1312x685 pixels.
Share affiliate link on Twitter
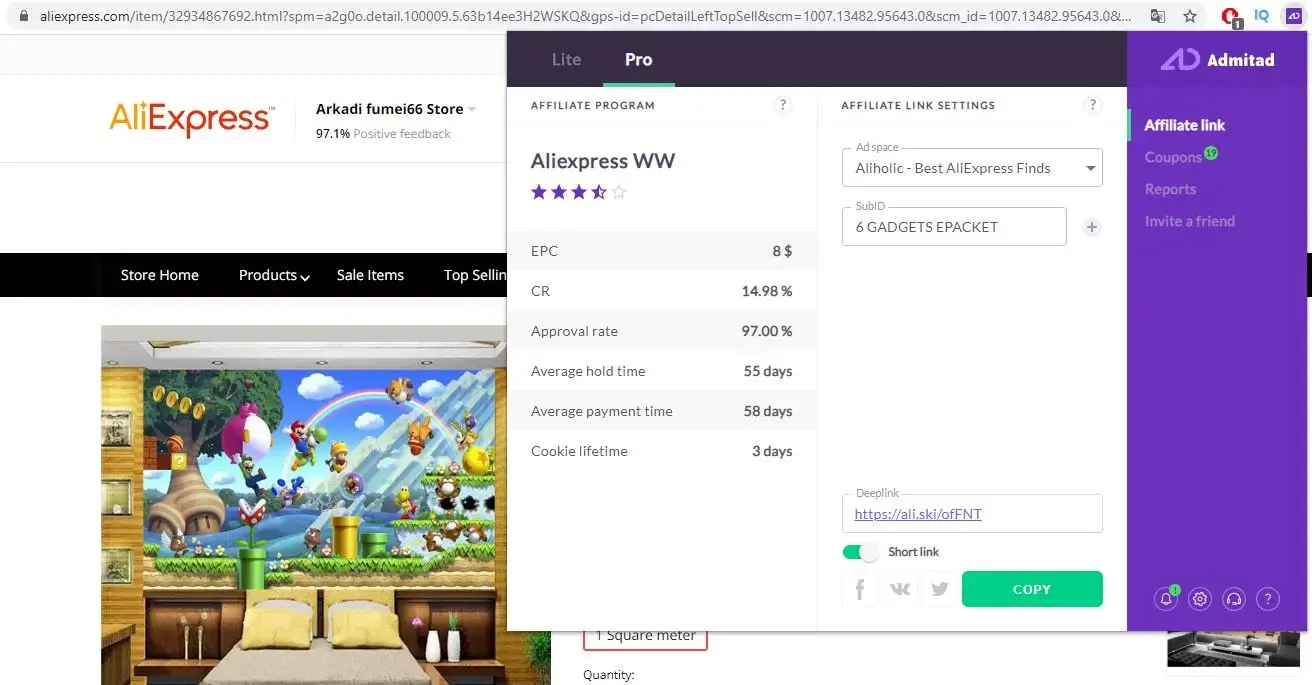[939, 589]
